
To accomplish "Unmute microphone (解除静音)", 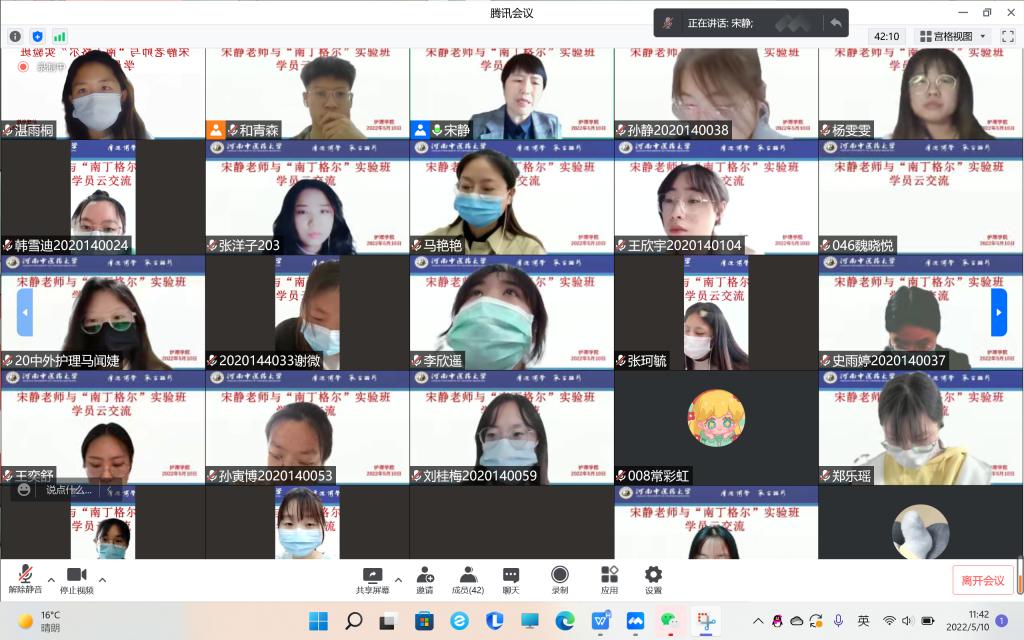I will [25, 580].
